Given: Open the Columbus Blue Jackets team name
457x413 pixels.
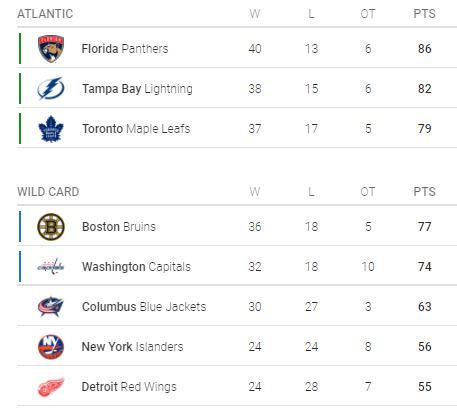Looking at the screenshot, I should pyautogui.click(x=144, y=307).
